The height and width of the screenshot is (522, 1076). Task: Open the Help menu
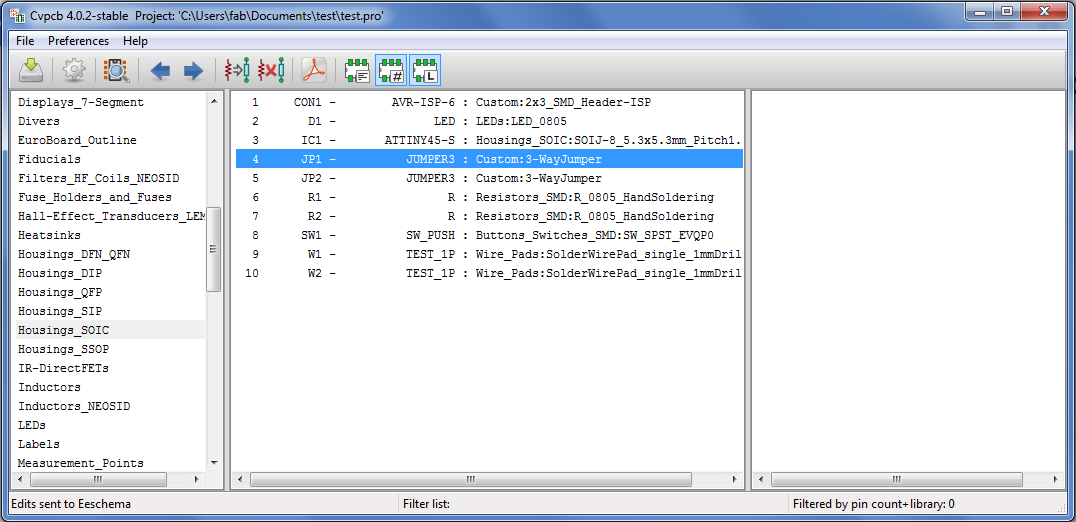135,40
